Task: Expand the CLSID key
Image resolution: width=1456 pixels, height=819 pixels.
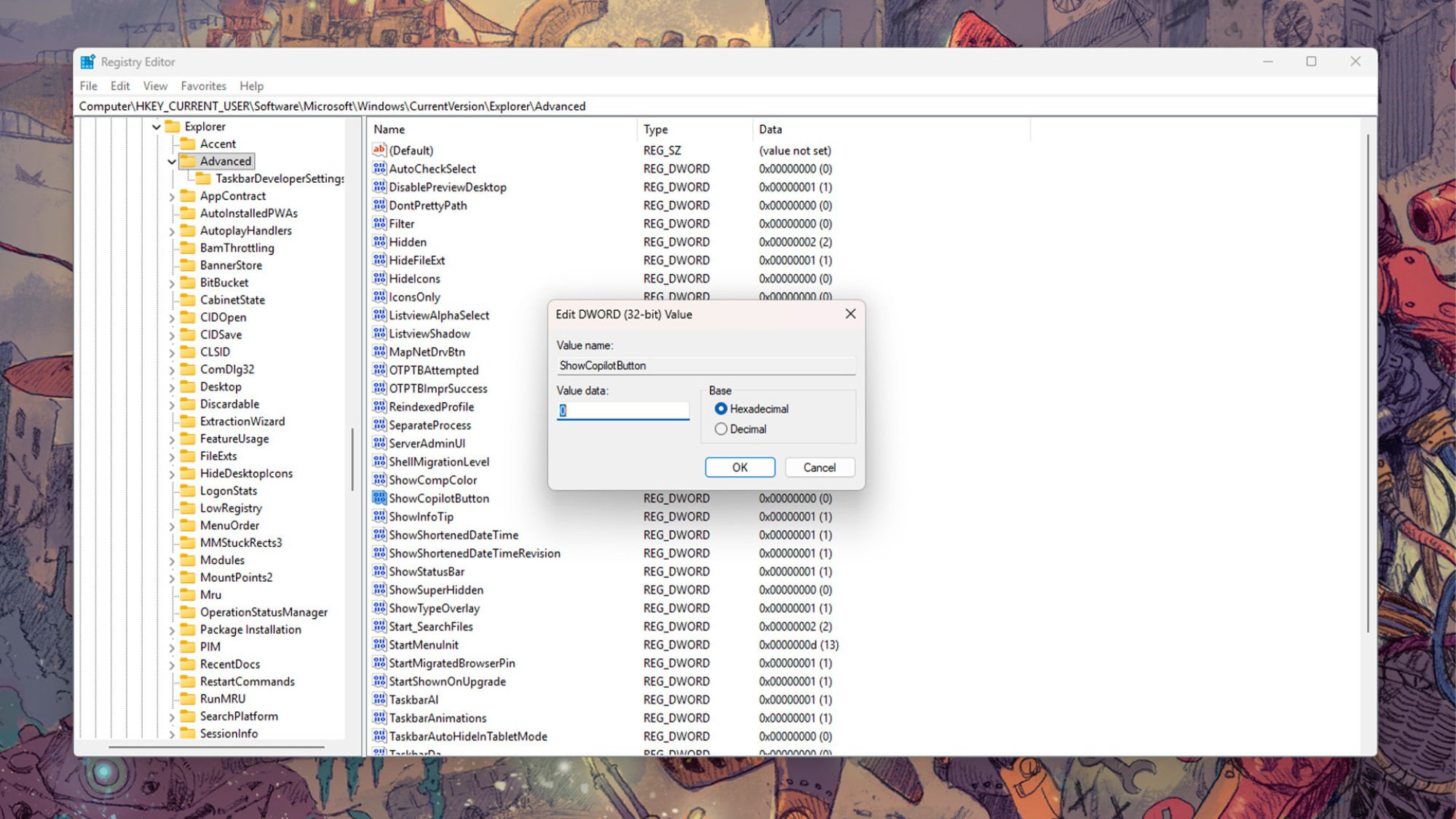Action: (x=172, y=352)
